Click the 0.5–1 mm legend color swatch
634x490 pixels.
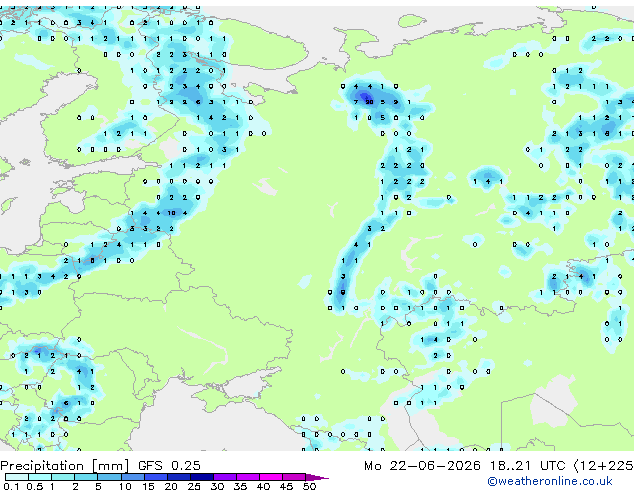(40, 477)
